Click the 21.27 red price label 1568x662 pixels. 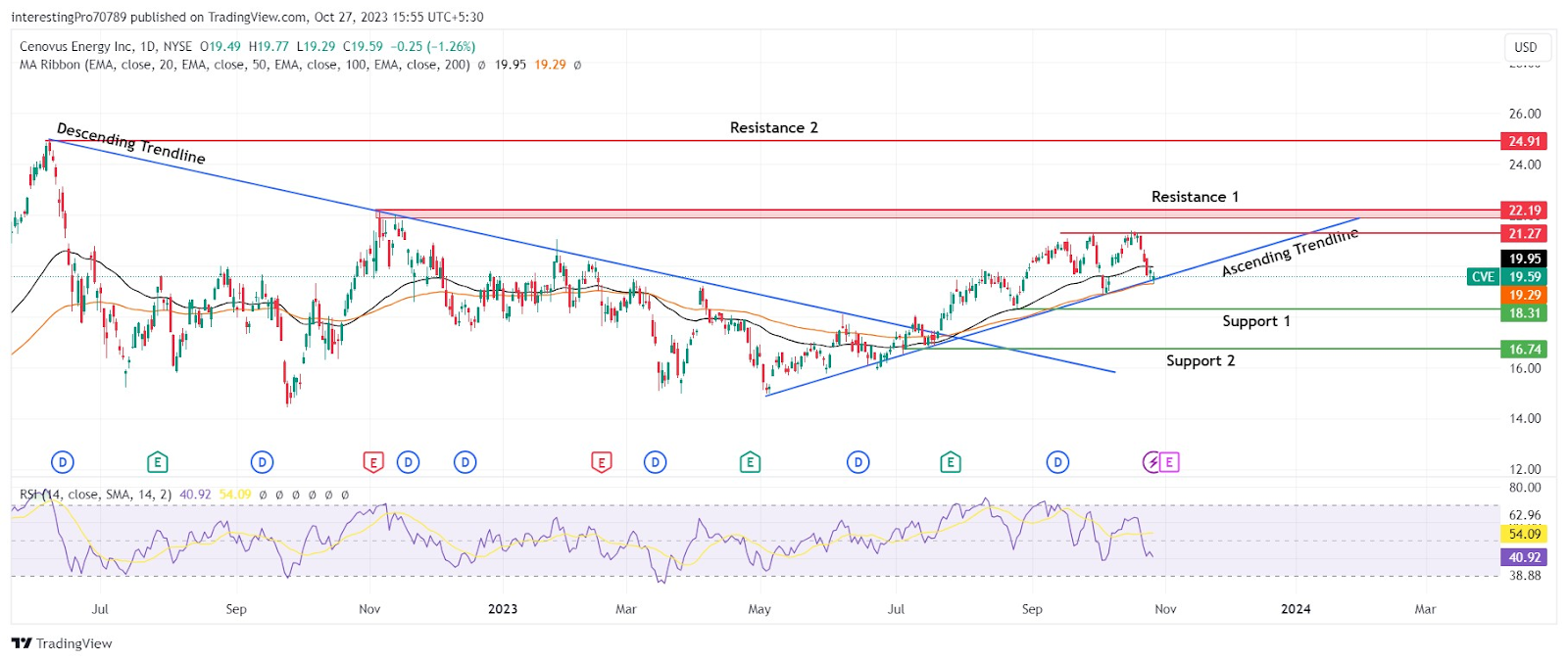1524,233
